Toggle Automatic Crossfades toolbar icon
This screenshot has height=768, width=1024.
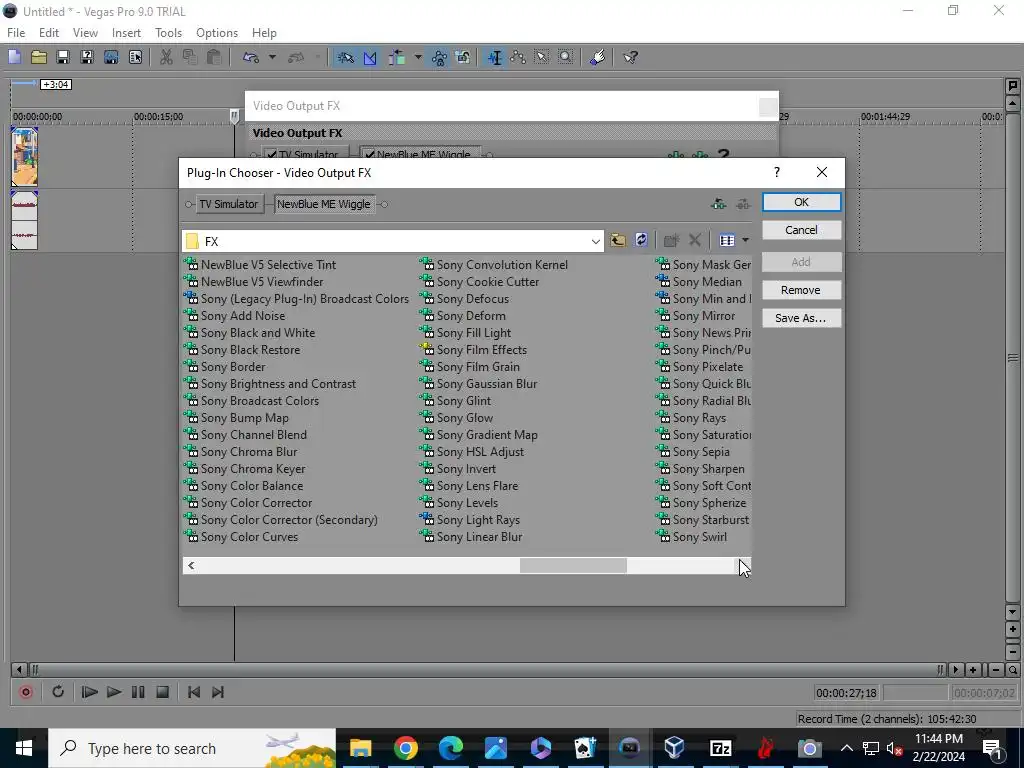click(370, 57)
